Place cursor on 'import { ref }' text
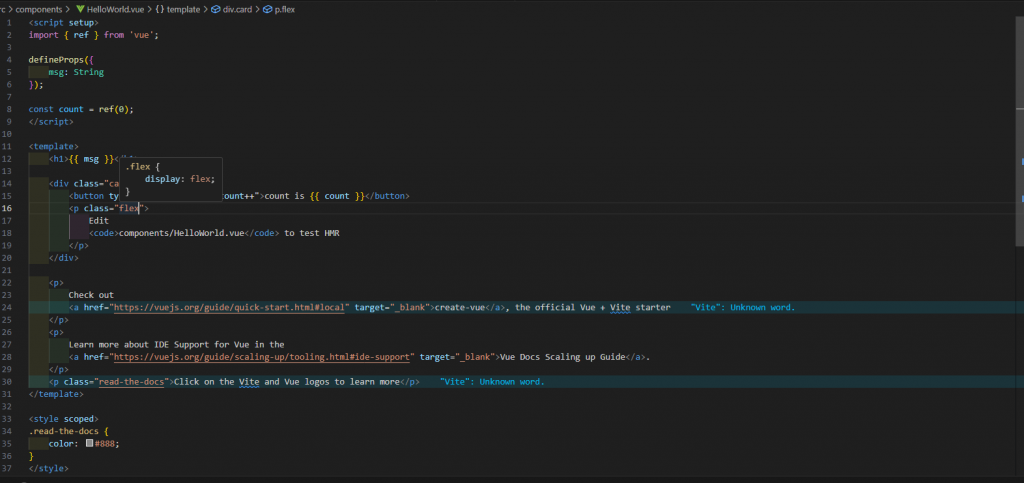This screenshot has width=1024, height=483. click(63, 35)
